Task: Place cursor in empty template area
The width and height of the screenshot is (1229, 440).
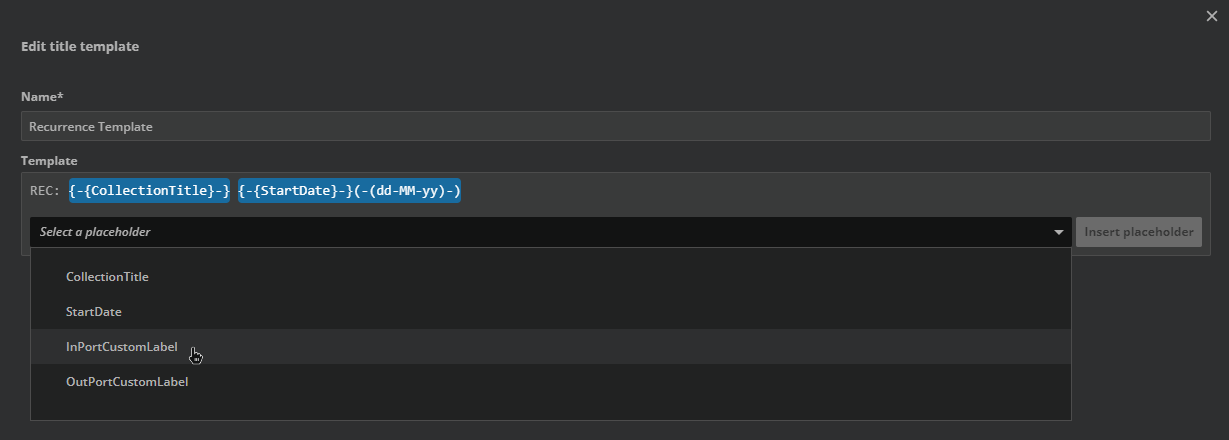Action: 800,191
